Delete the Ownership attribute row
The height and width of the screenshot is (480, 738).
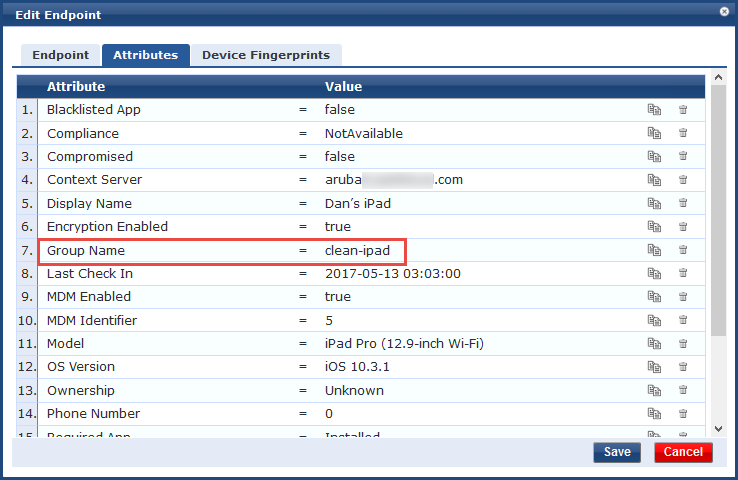[683, 390]
